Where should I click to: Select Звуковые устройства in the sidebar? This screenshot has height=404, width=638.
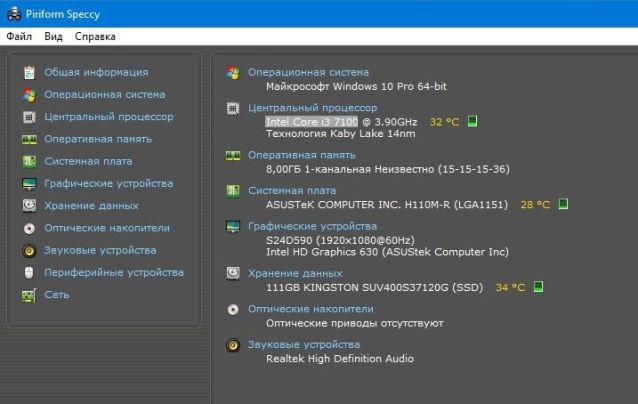pos(100,250)
